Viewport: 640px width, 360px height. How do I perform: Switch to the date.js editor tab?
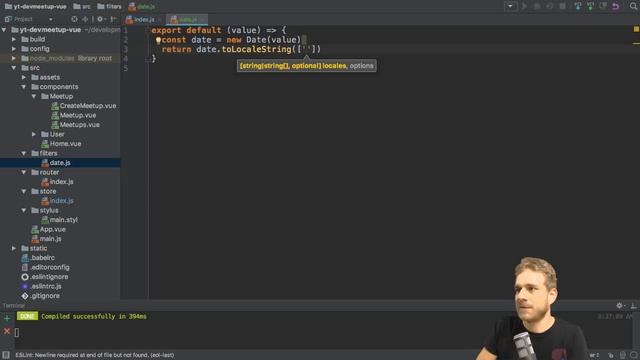188,19
